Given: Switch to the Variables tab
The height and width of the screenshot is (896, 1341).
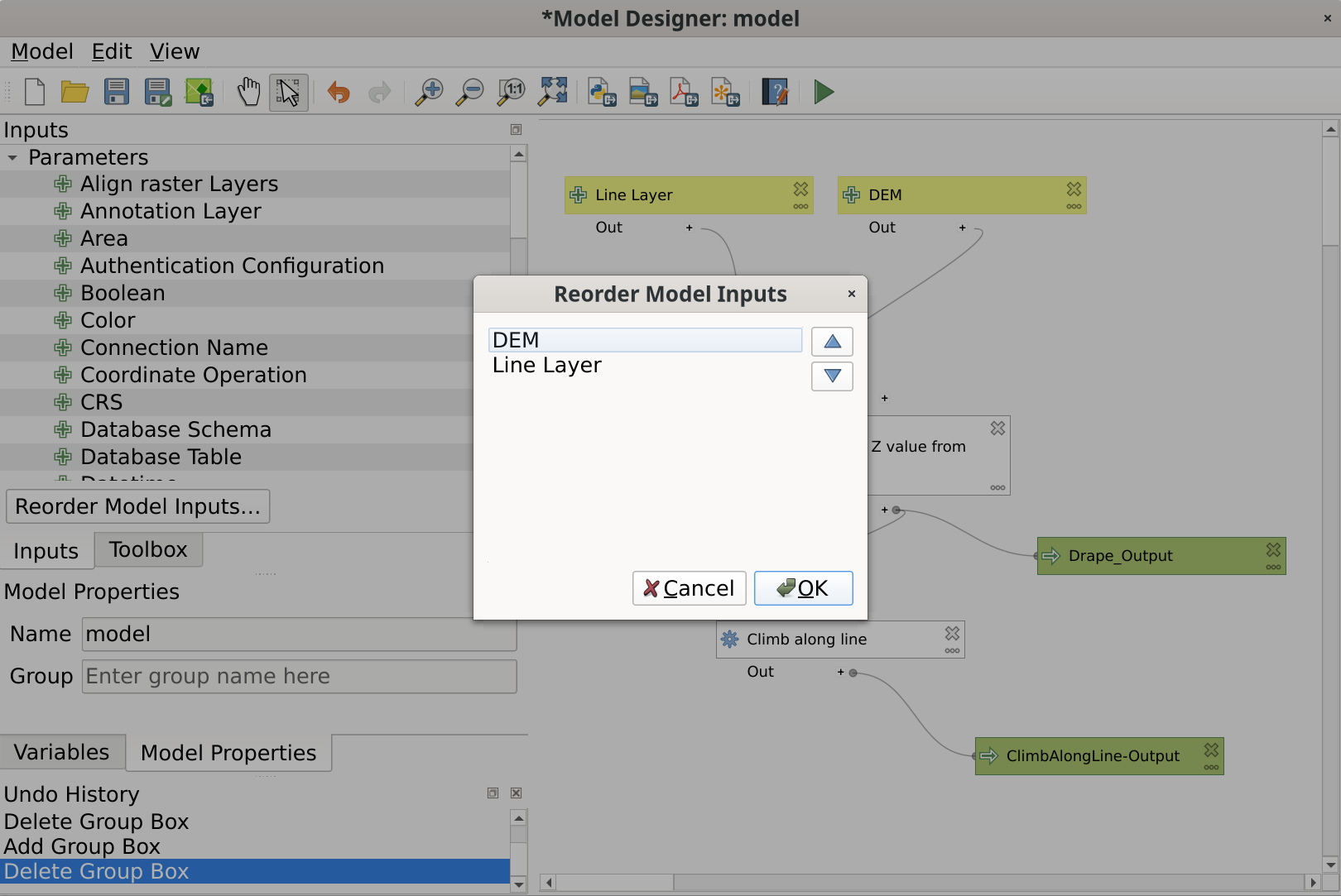Looking at the screenshot, I should coord(62,752).
